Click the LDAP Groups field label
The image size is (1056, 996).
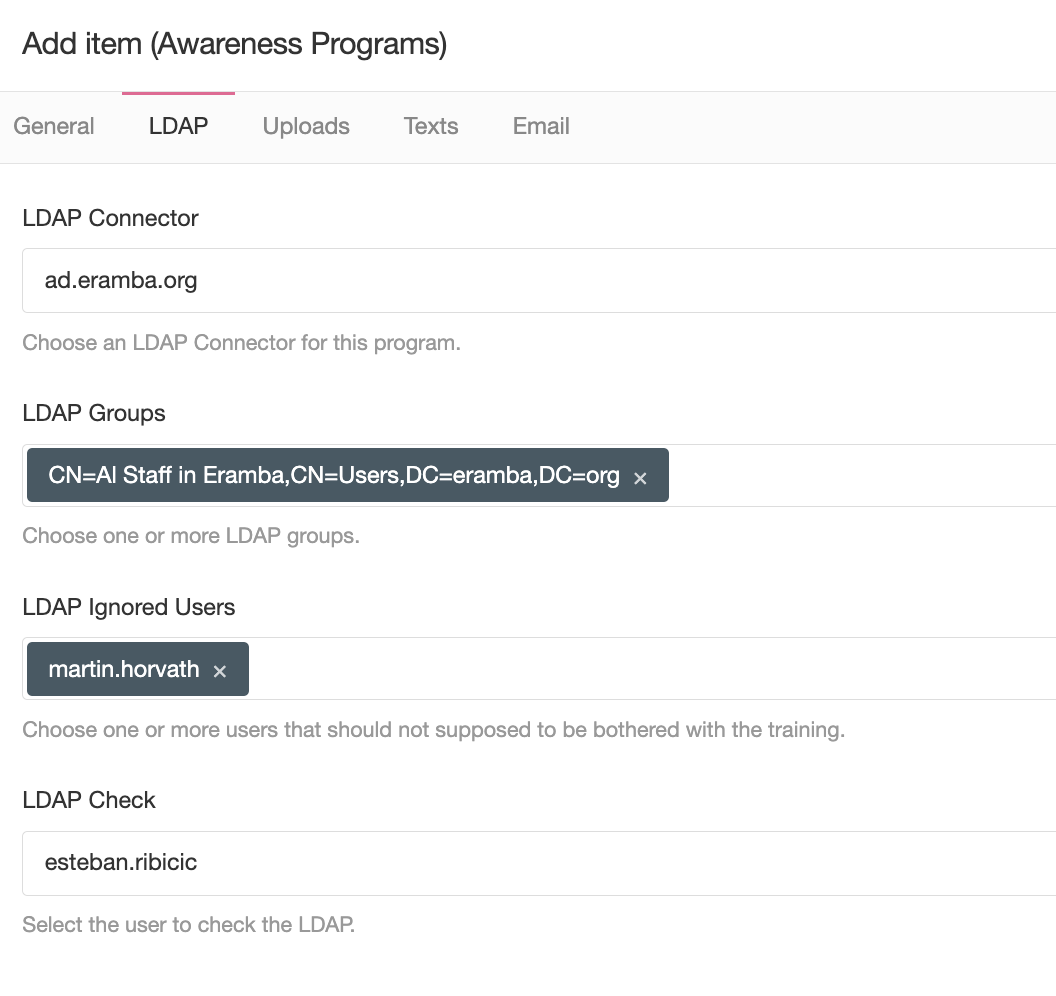click(94, 413)
